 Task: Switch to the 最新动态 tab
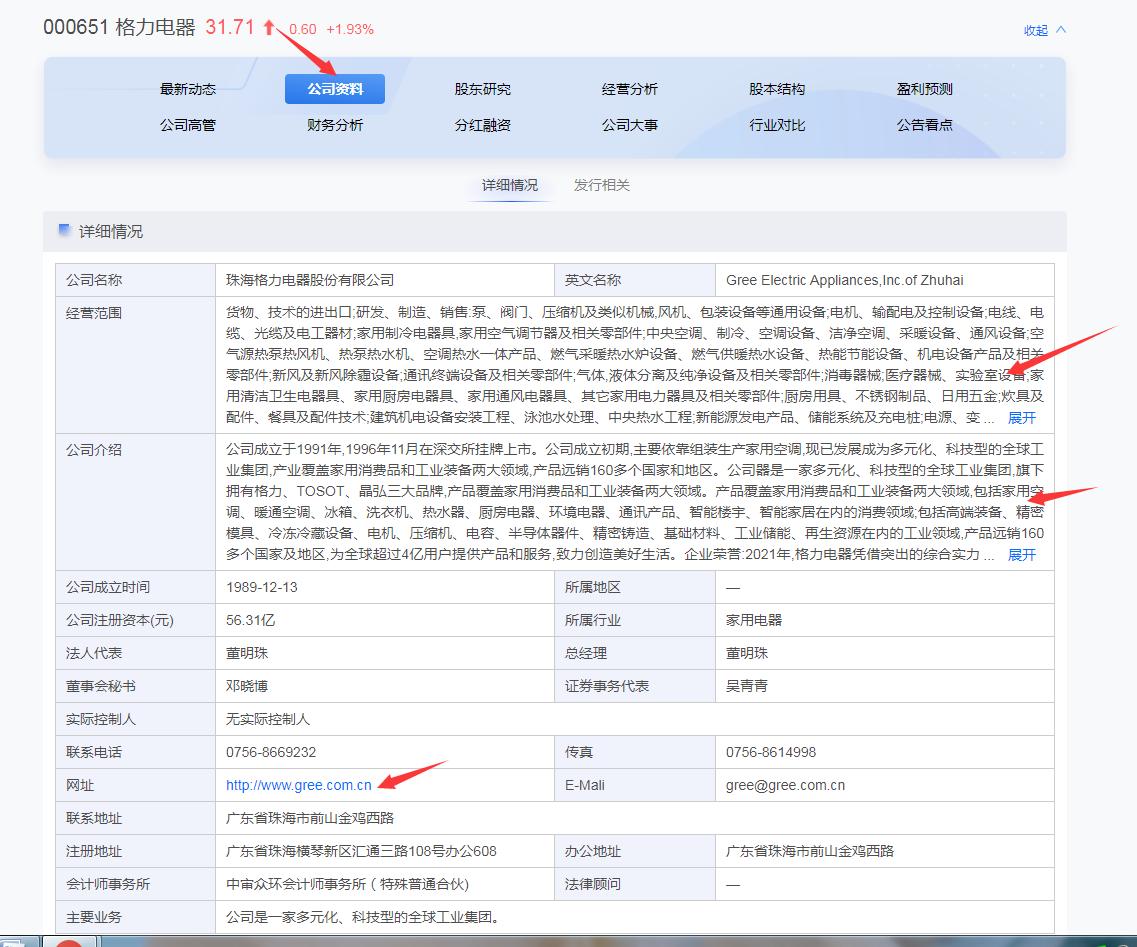(x=188, y=89)
